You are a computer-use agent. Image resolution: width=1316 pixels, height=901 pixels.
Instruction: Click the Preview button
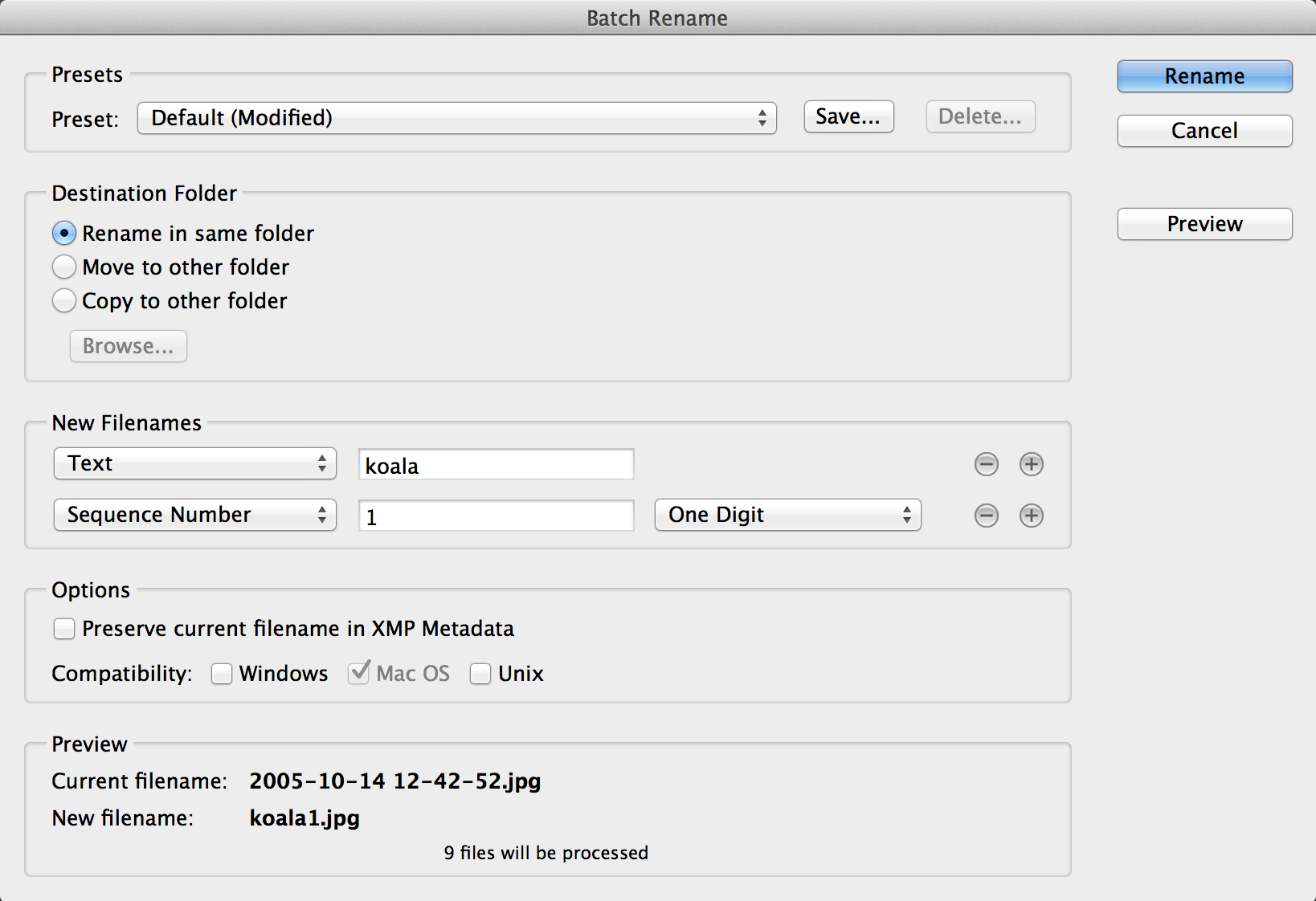point(1204,224)
